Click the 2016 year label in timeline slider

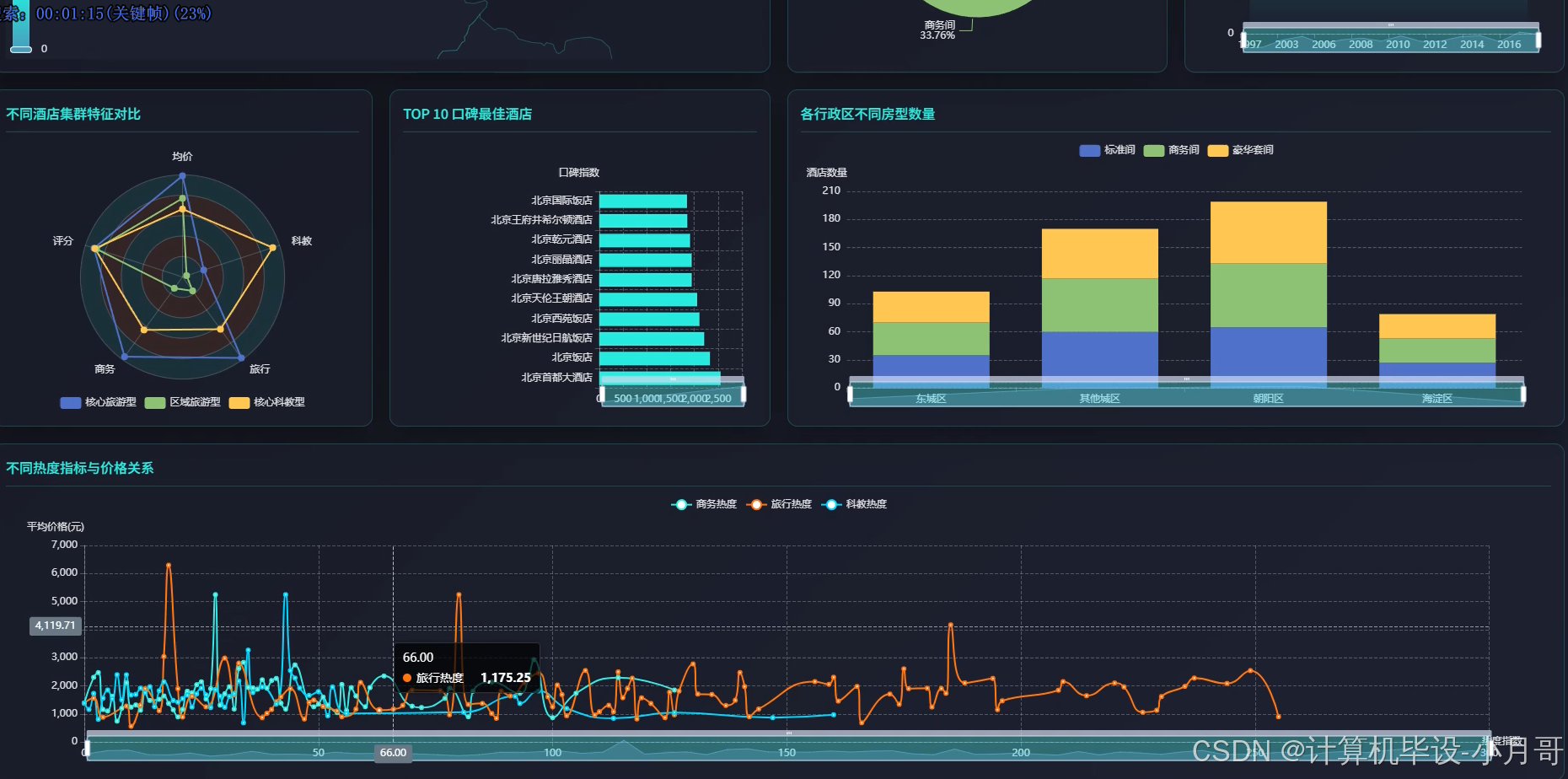(x=1509, y=45)
